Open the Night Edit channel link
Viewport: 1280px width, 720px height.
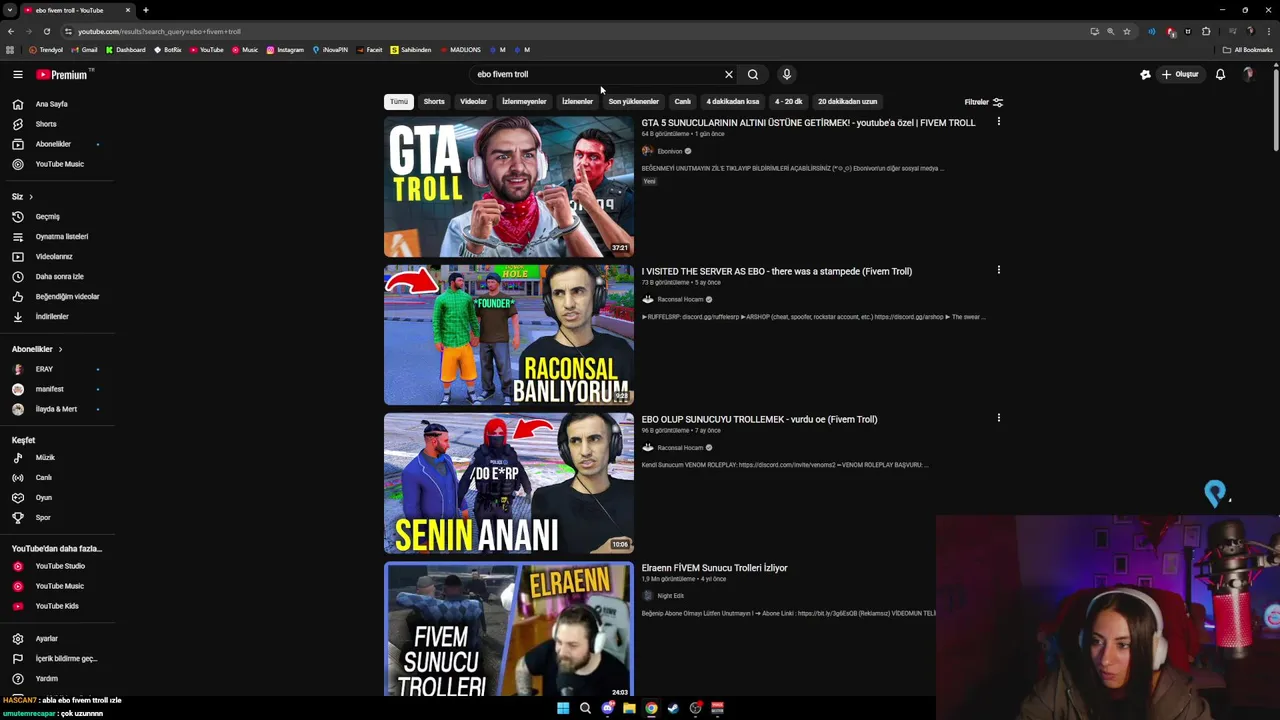[670, 596]
